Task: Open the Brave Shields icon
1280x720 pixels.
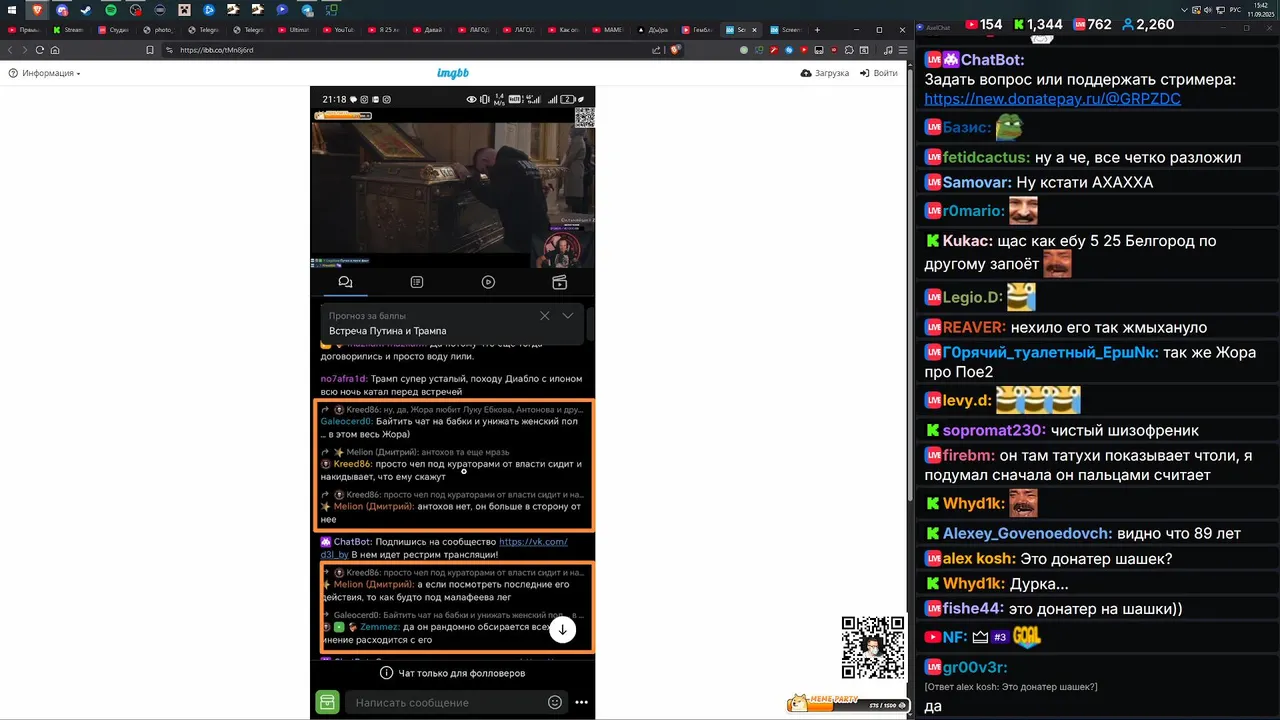Action: [676, 49]
